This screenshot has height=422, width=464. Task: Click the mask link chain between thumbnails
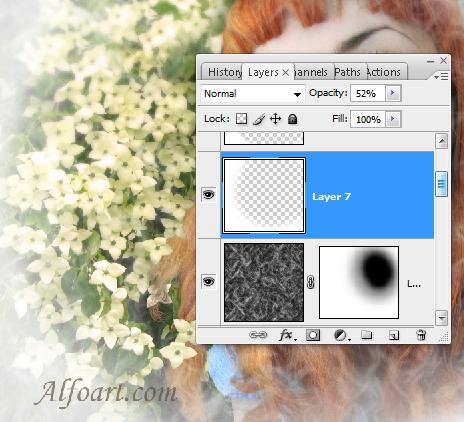tap(311, 282)
